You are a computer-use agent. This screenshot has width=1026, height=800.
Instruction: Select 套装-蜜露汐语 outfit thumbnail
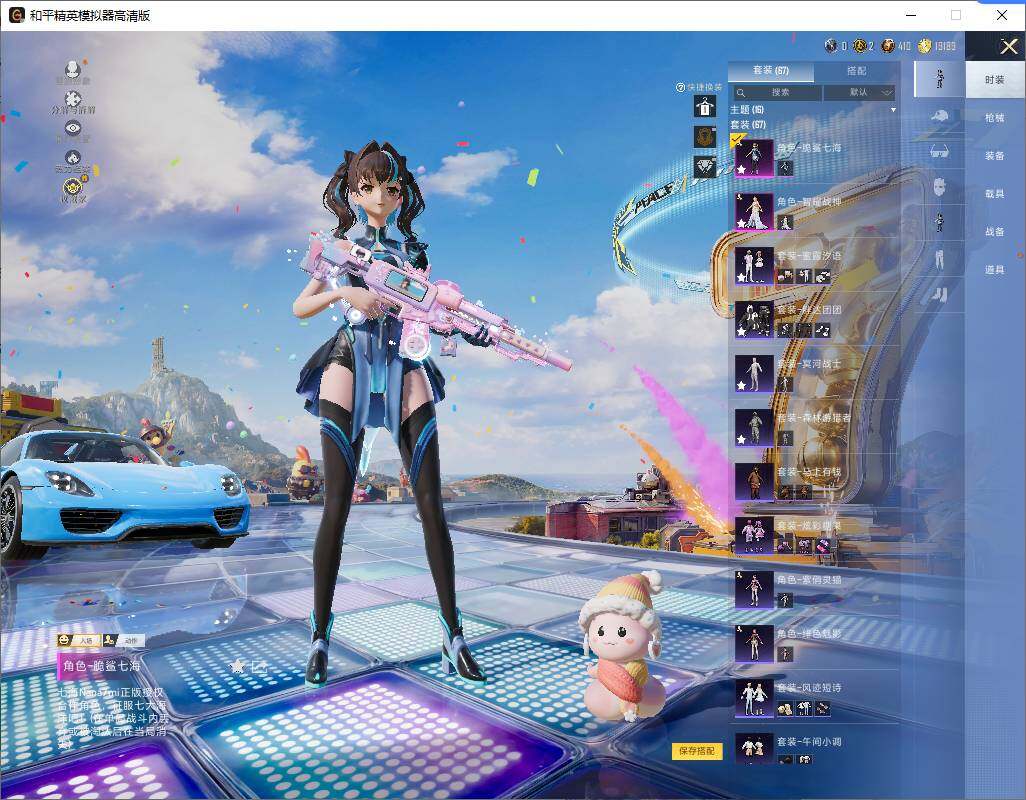click(754, 265)
